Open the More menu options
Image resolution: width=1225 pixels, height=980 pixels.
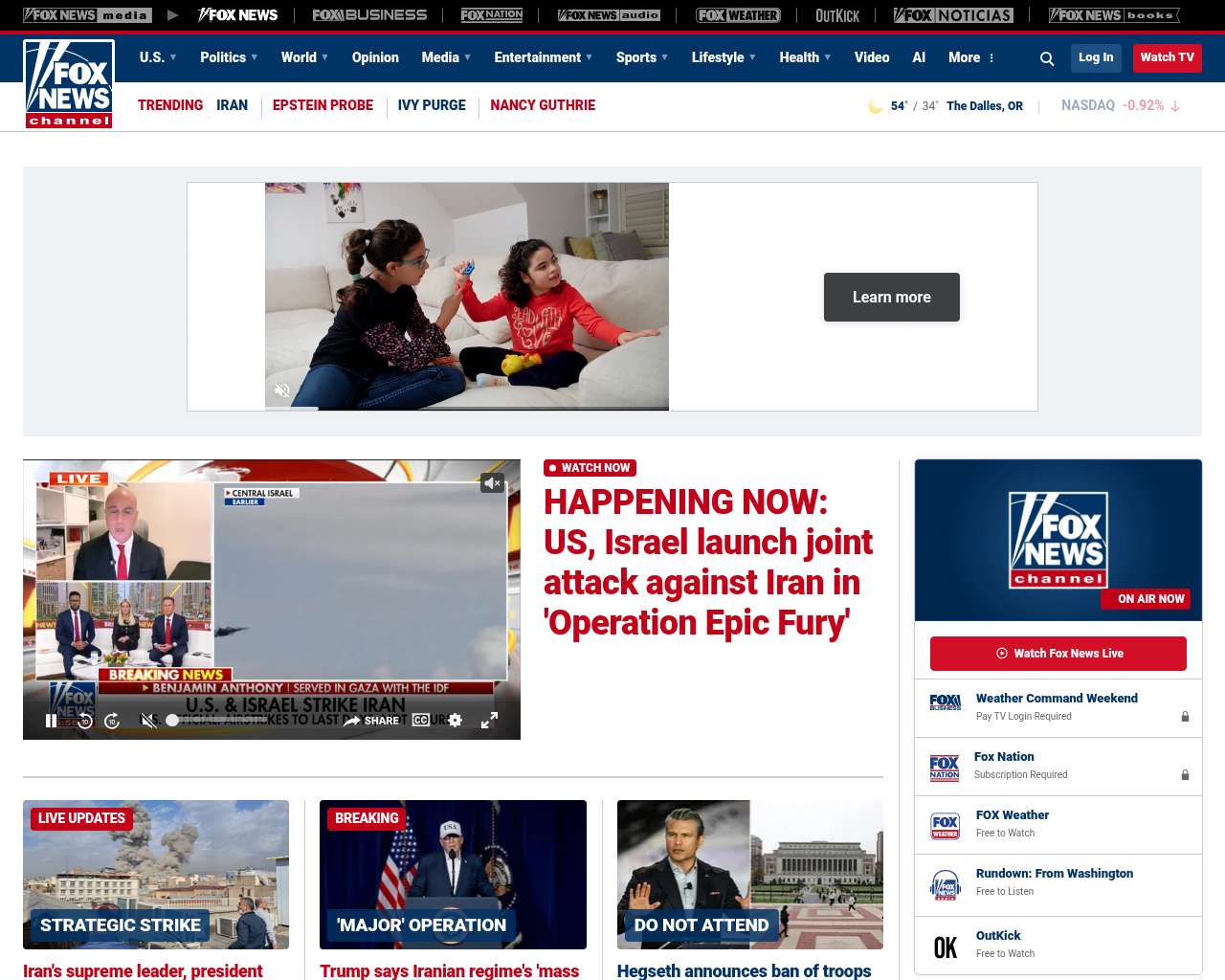(971, 57)
